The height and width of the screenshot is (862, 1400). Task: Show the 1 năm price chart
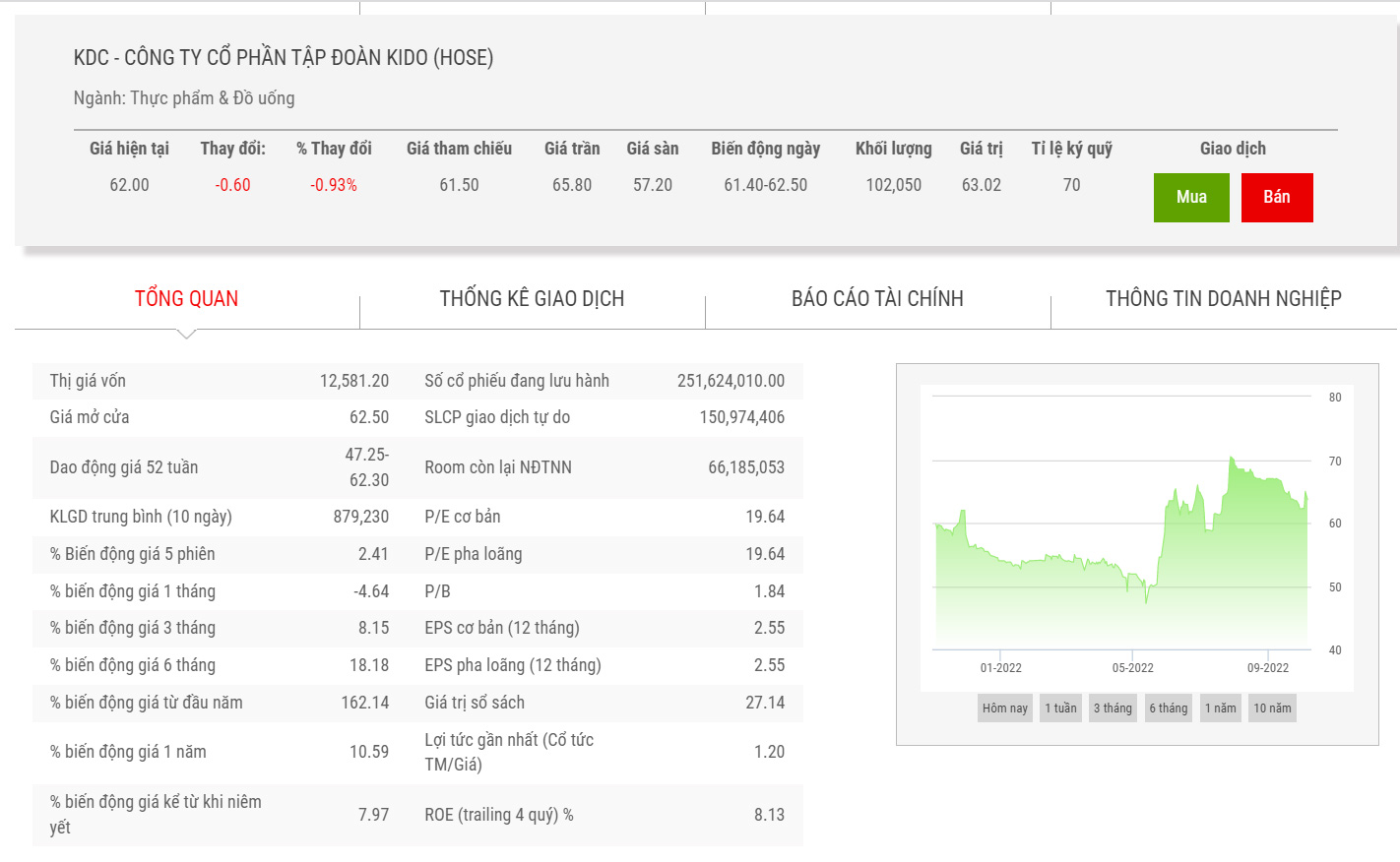point(1220,708)
